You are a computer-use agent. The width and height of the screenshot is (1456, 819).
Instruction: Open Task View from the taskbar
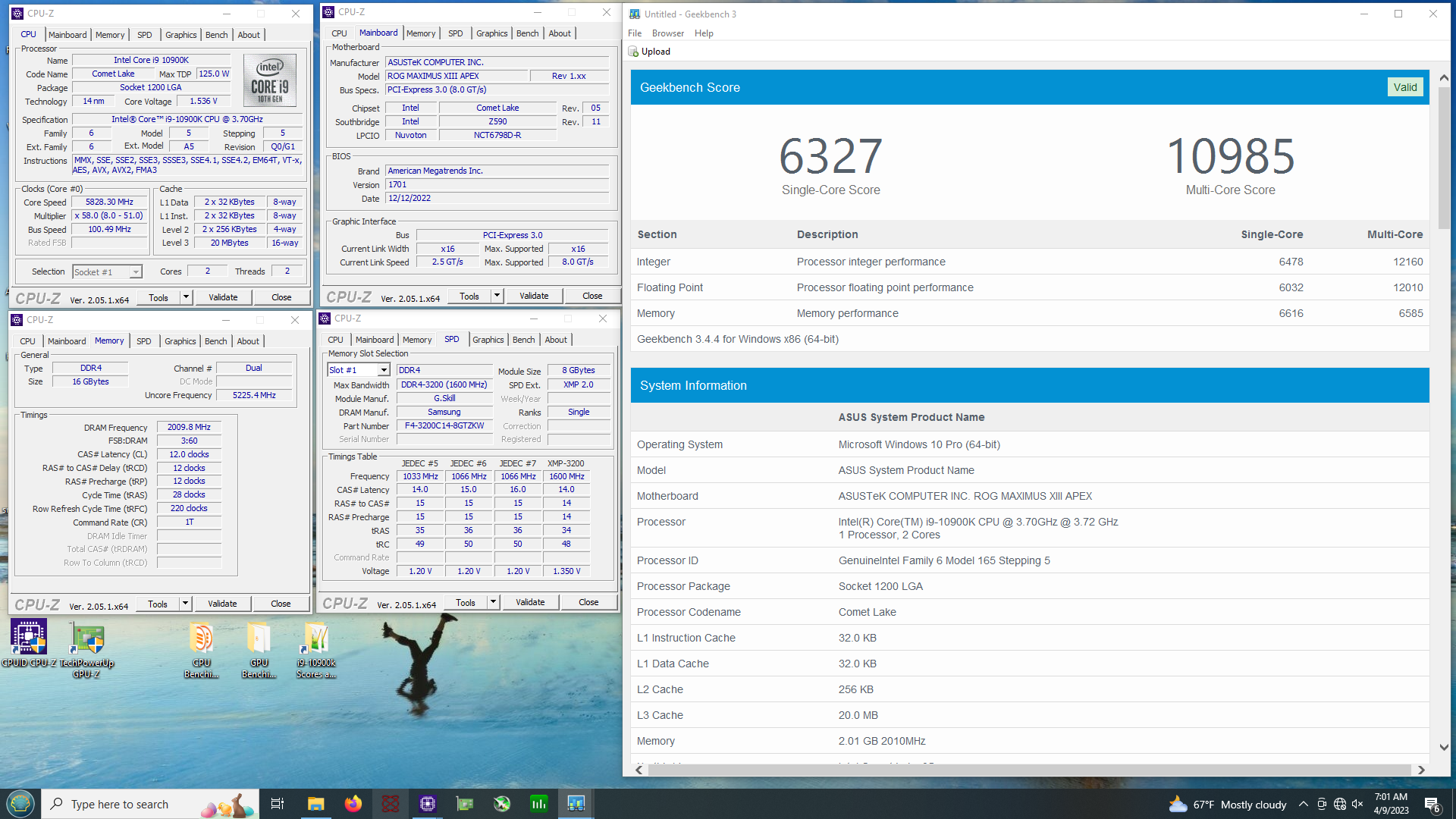(278, 804)
